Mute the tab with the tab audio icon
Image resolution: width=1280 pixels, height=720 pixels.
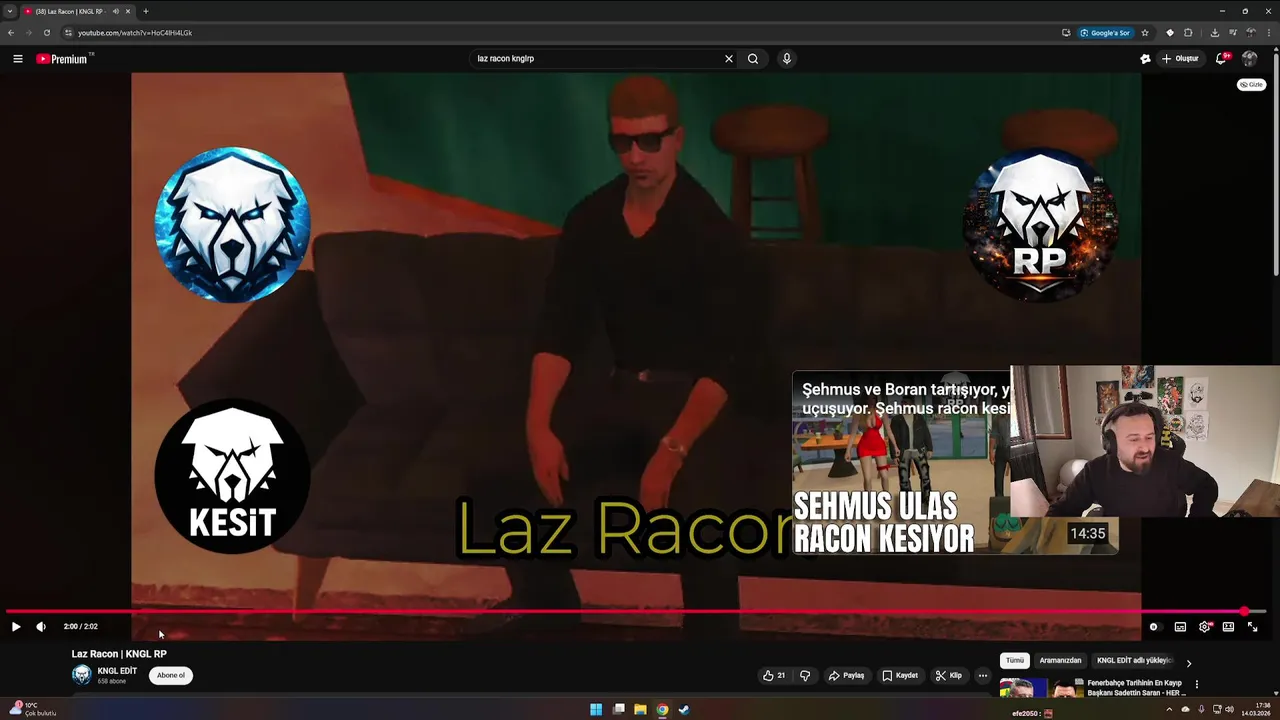point(116,11)
